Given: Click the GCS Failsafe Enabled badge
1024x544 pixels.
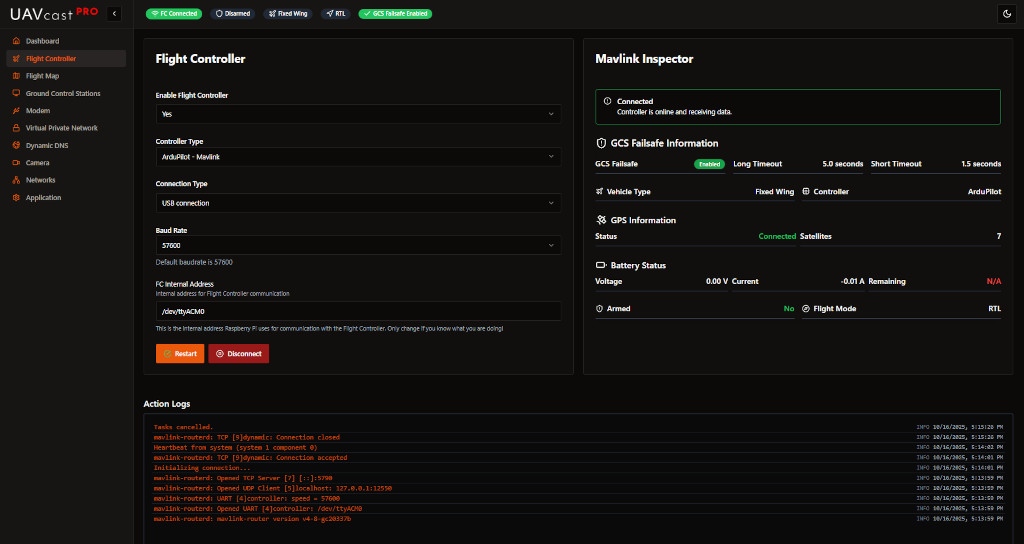Looking at the screenshot, I should (x=395, y=14).
